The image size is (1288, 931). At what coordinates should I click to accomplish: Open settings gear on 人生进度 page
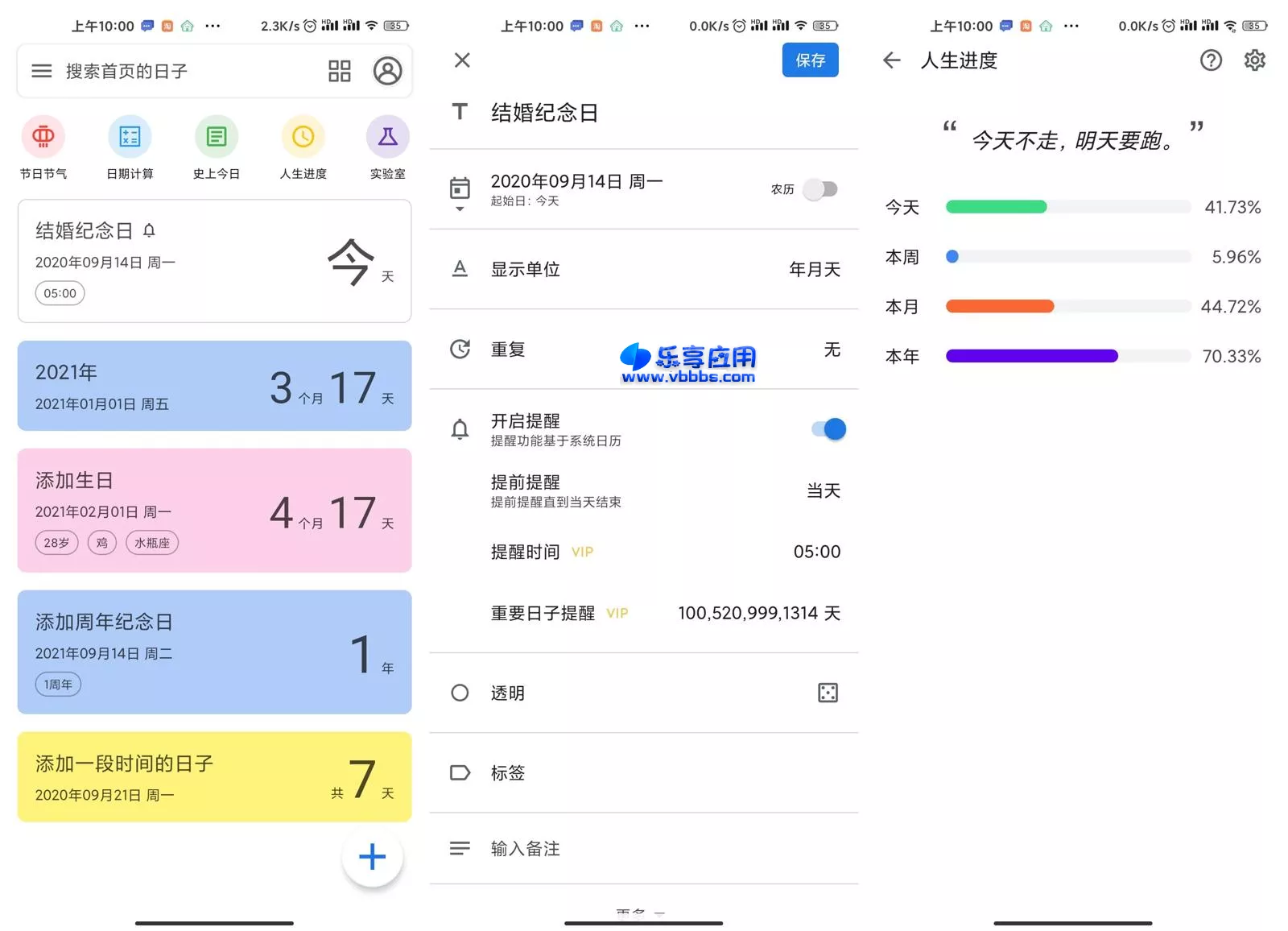coord(1253,60)
